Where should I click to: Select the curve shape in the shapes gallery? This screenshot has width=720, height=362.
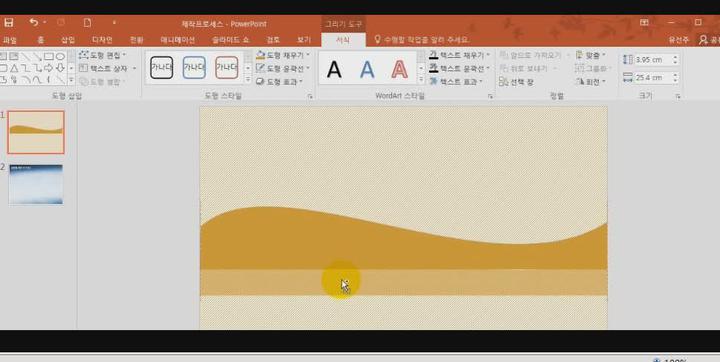[38, 80]
